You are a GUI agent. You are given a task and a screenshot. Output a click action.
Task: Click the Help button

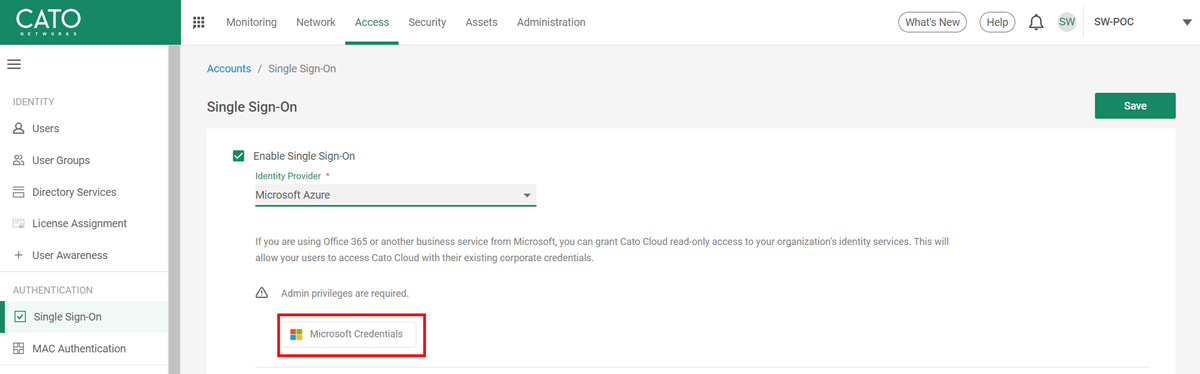point(997,22)
